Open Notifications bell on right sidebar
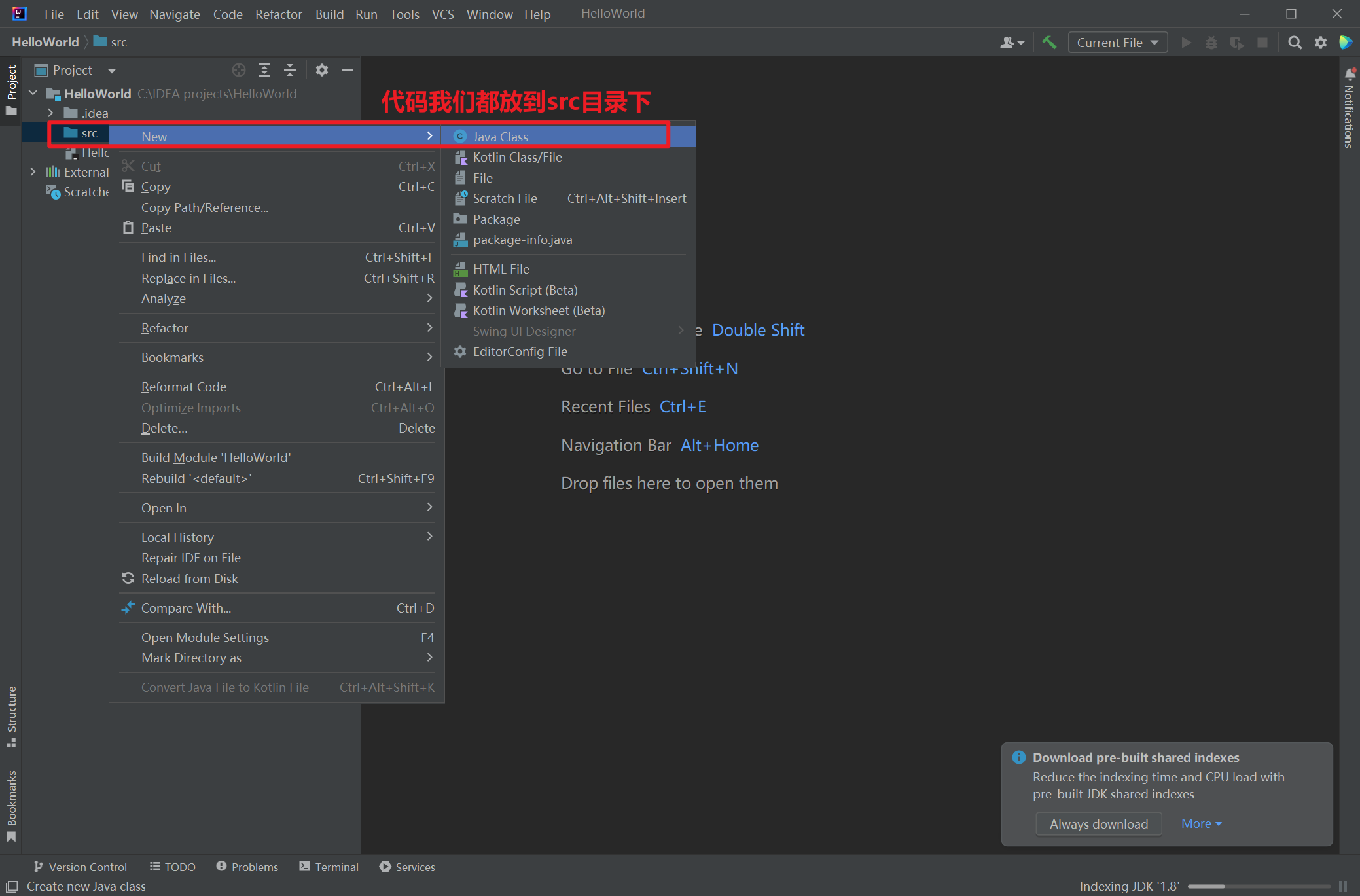Image resolution: width=1360 pixels, height=896 pixels. (x=1350, y=74)
